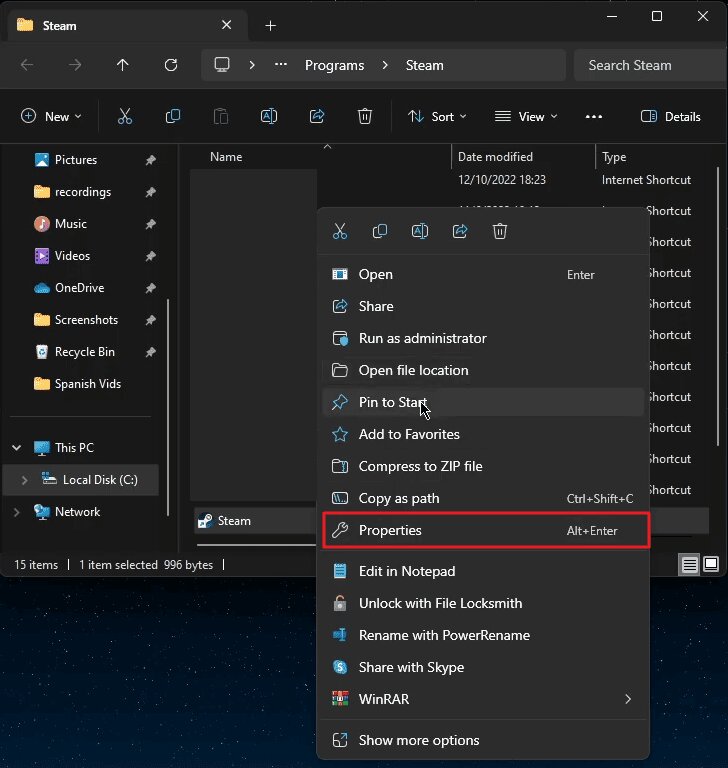This screenshot has height=768, width=728.
Task: Collapse the This PC tree node
Action: [17, 448]
